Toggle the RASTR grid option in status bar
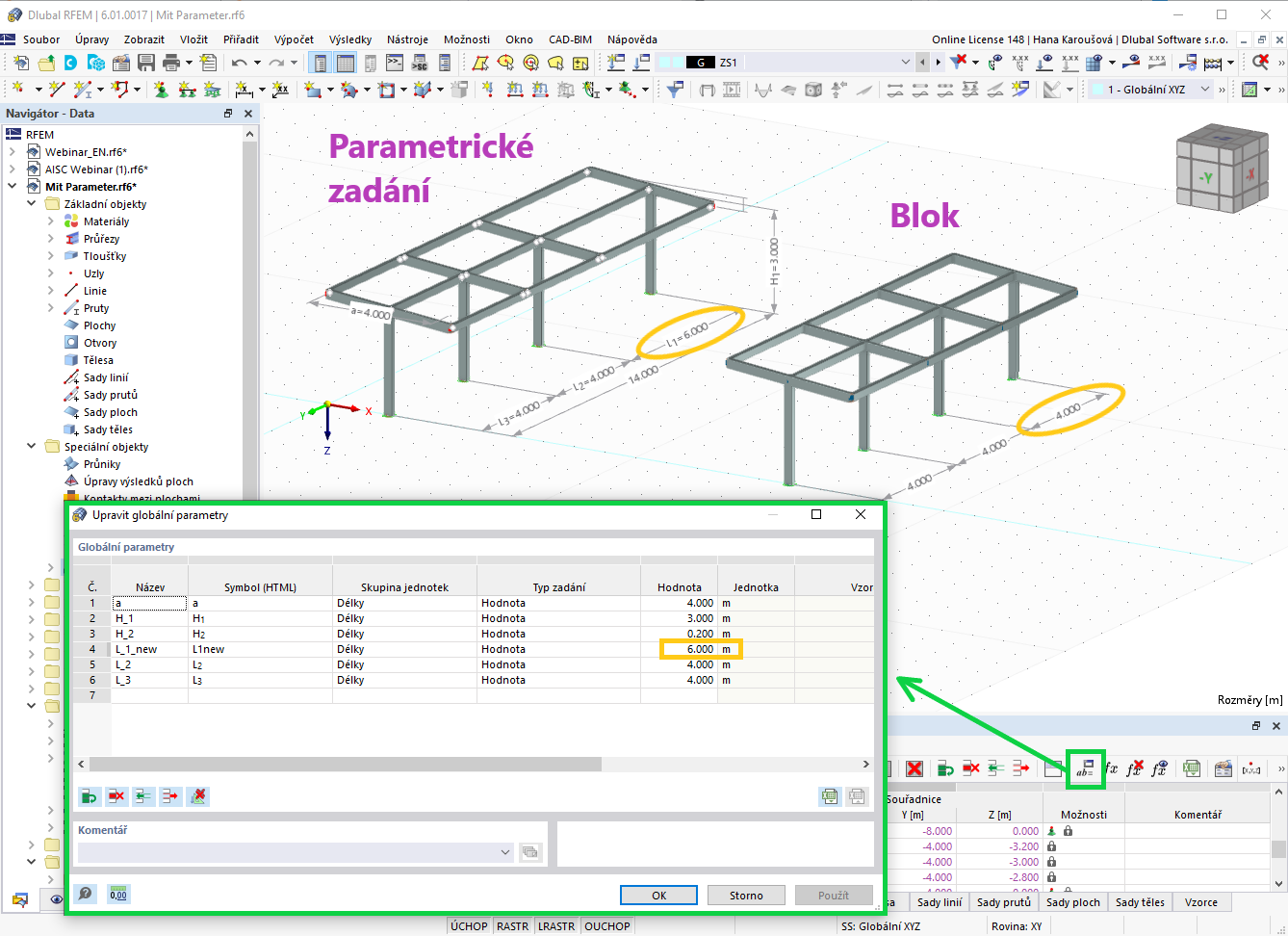1288x936 pixels. point(513,926)
